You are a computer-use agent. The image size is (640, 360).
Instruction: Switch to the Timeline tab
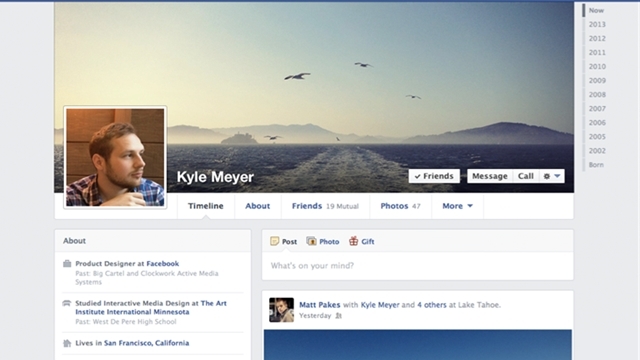[x=206, y=206]
